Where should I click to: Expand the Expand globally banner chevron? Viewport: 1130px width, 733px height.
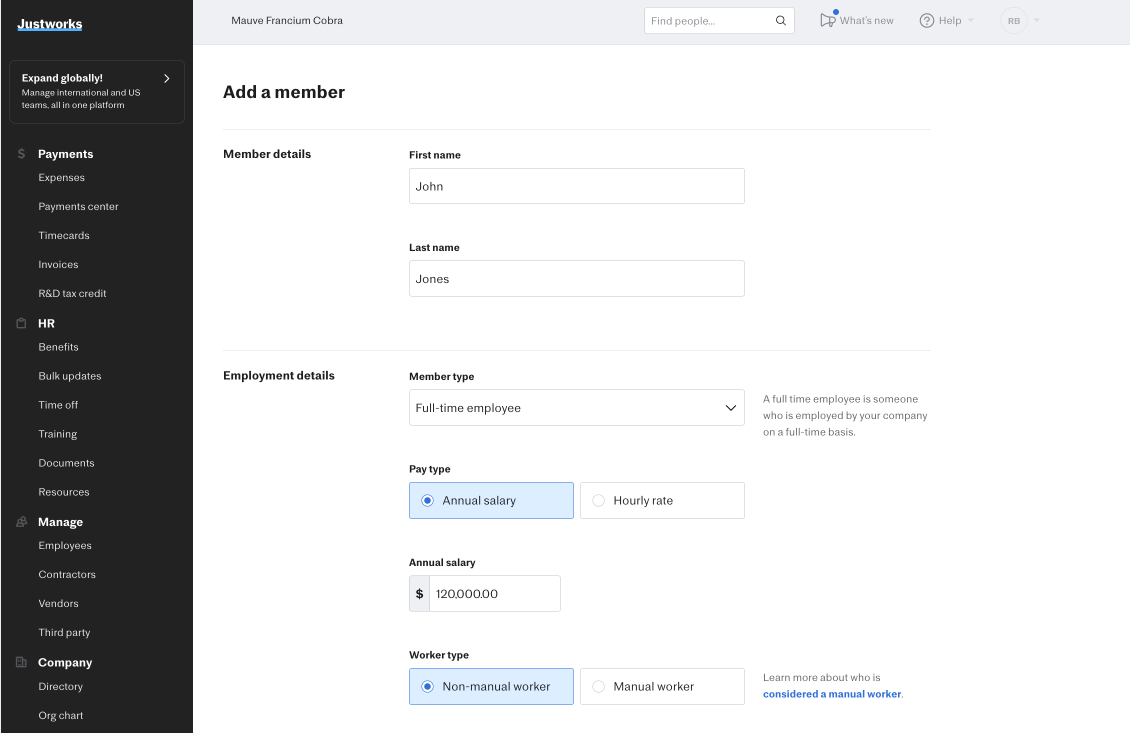pos(166,78)
